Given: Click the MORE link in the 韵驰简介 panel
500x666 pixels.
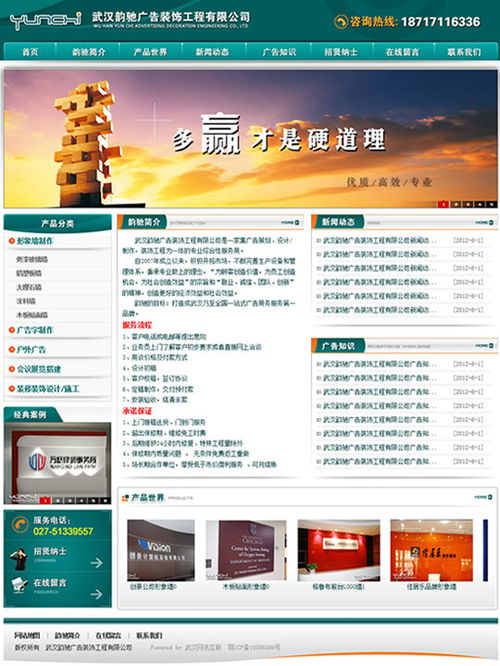Looking at the screenshot, I should pyautogui.click(x=290, y=223).
